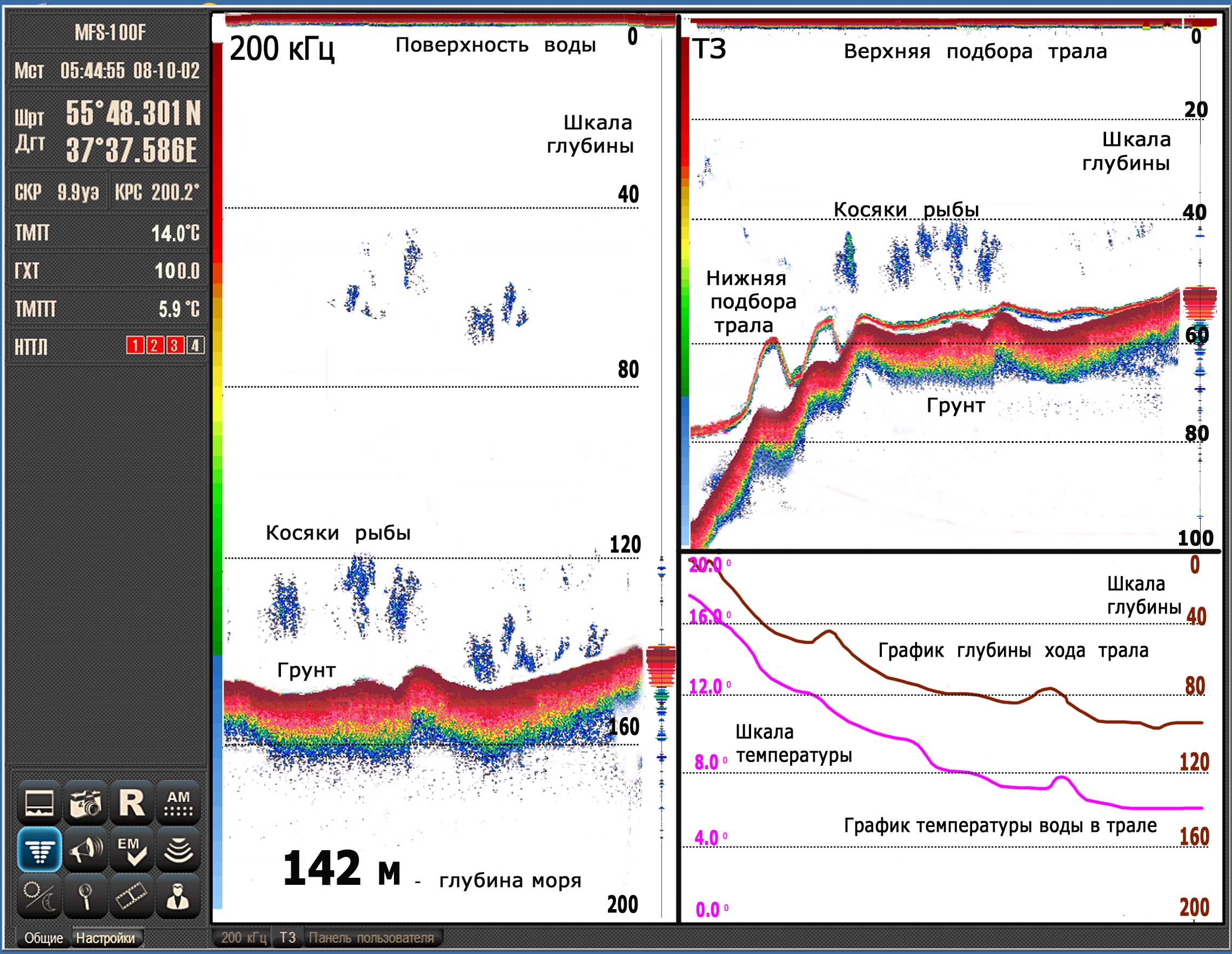
Task: Click the 4.0° temperature scale value
Action: click(711, 838)
